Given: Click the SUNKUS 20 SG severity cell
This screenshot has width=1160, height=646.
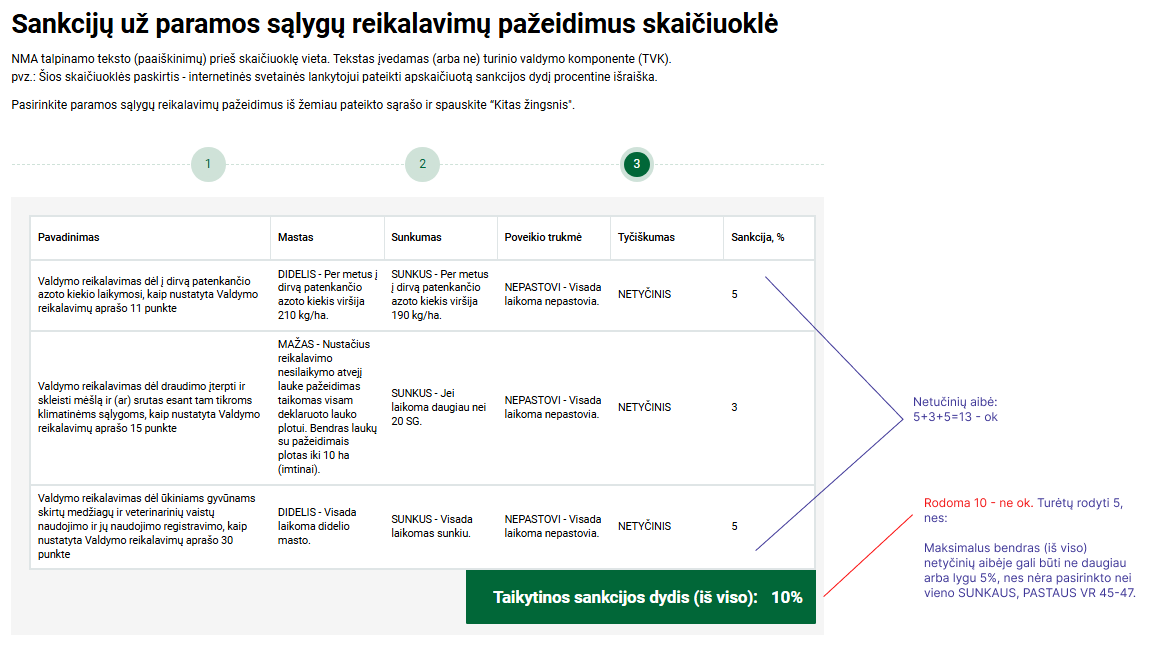Looking at the screenshot, I should 436,407.
